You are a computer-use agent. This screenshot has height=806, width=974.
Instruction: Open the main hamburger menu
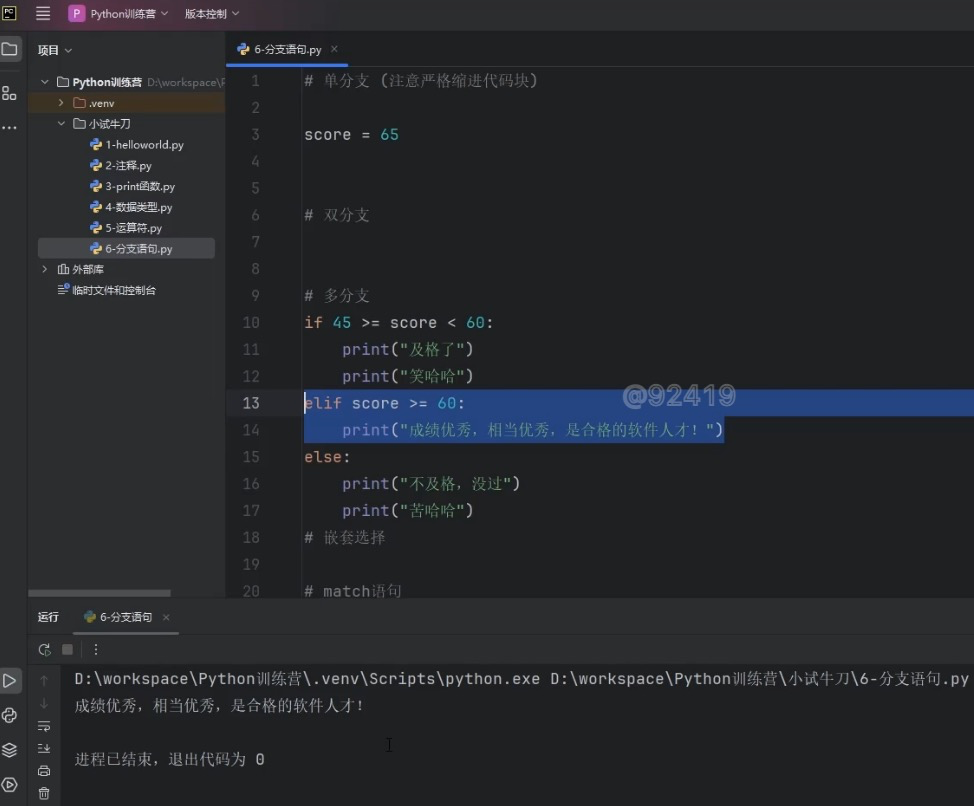click(43, 13)
